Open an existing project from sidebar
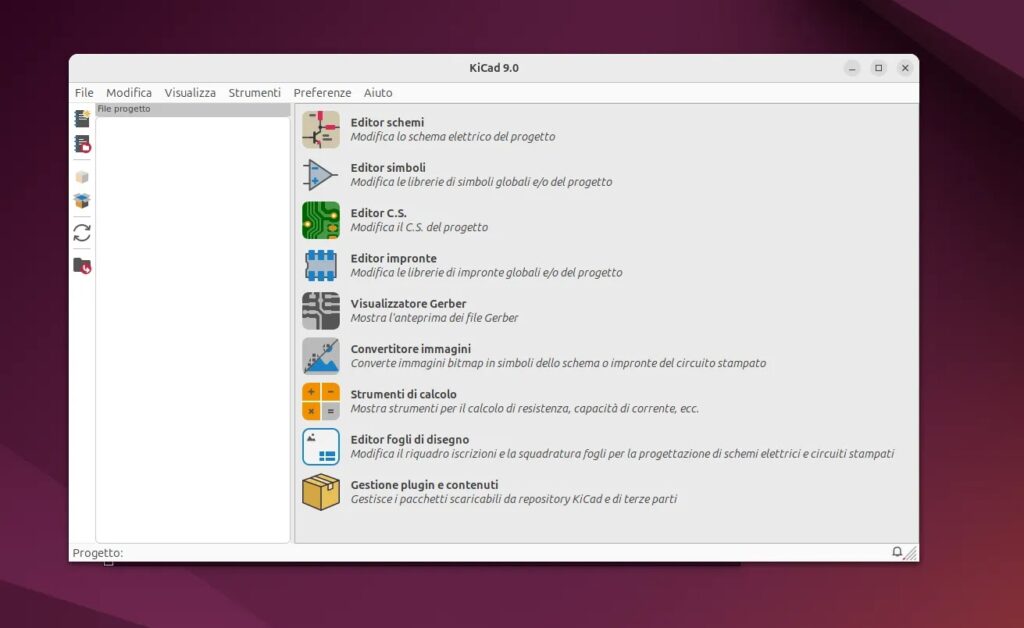Image resolution: width=1024 pixels, height=628 pixels. (81, 144)
